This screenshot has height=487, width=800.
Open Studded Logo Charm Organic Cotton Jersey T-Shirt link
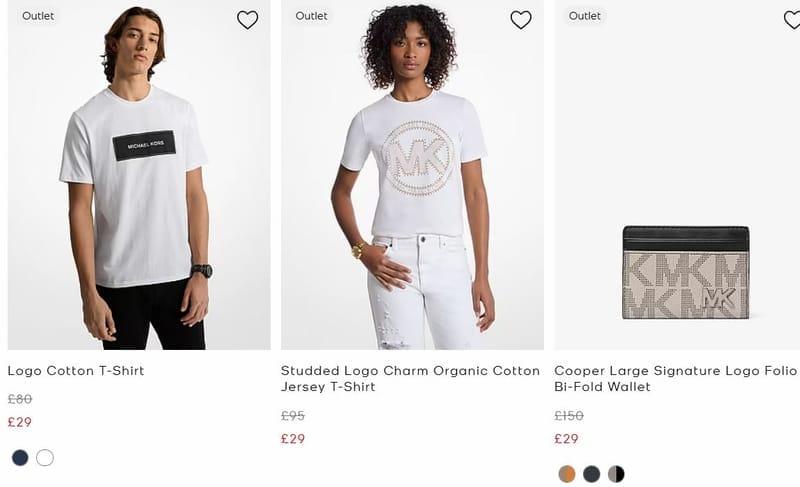(410, 378)
